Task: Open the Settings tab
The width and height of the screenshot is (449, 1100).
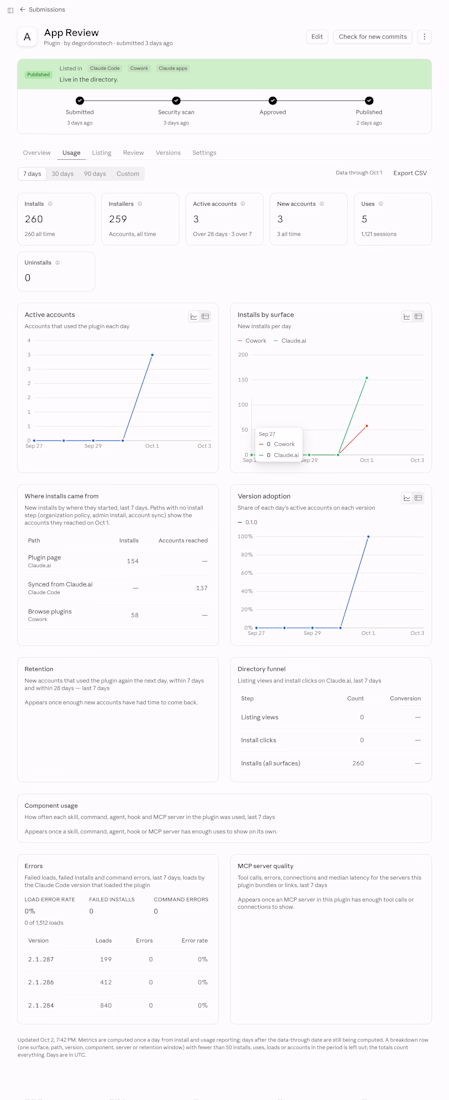Action: point(204,152)
